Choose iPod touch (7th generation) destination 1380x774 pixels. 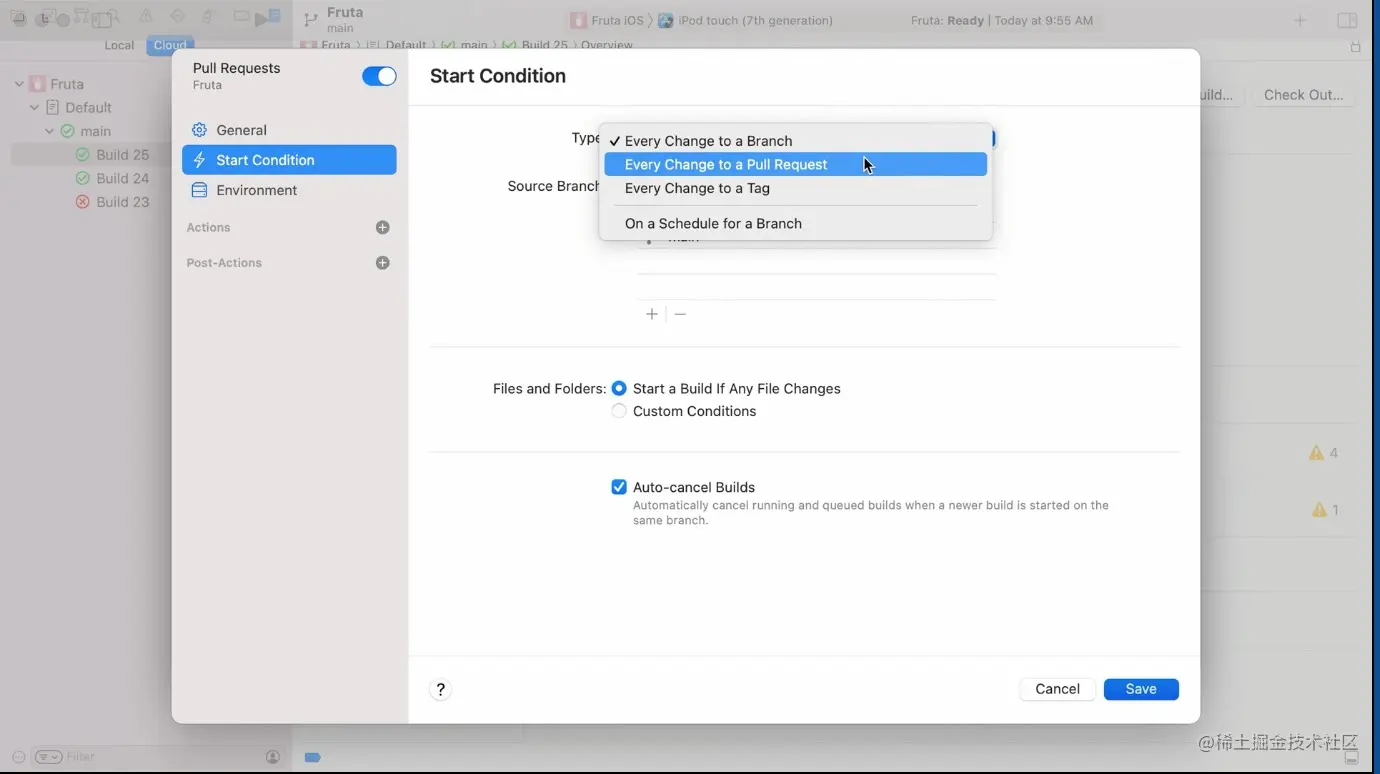tap(745, 20)
